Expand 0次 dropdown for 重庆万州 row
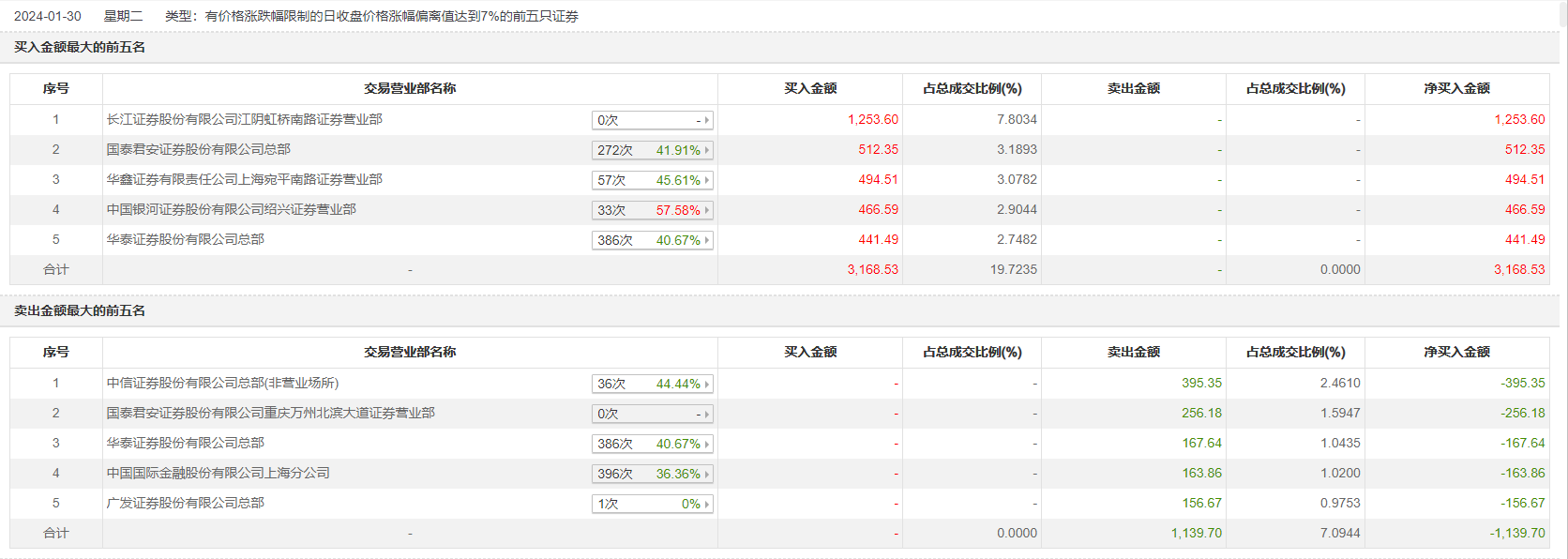The height and width of the screenshot is (559, 1568). (x=653, y=414)
